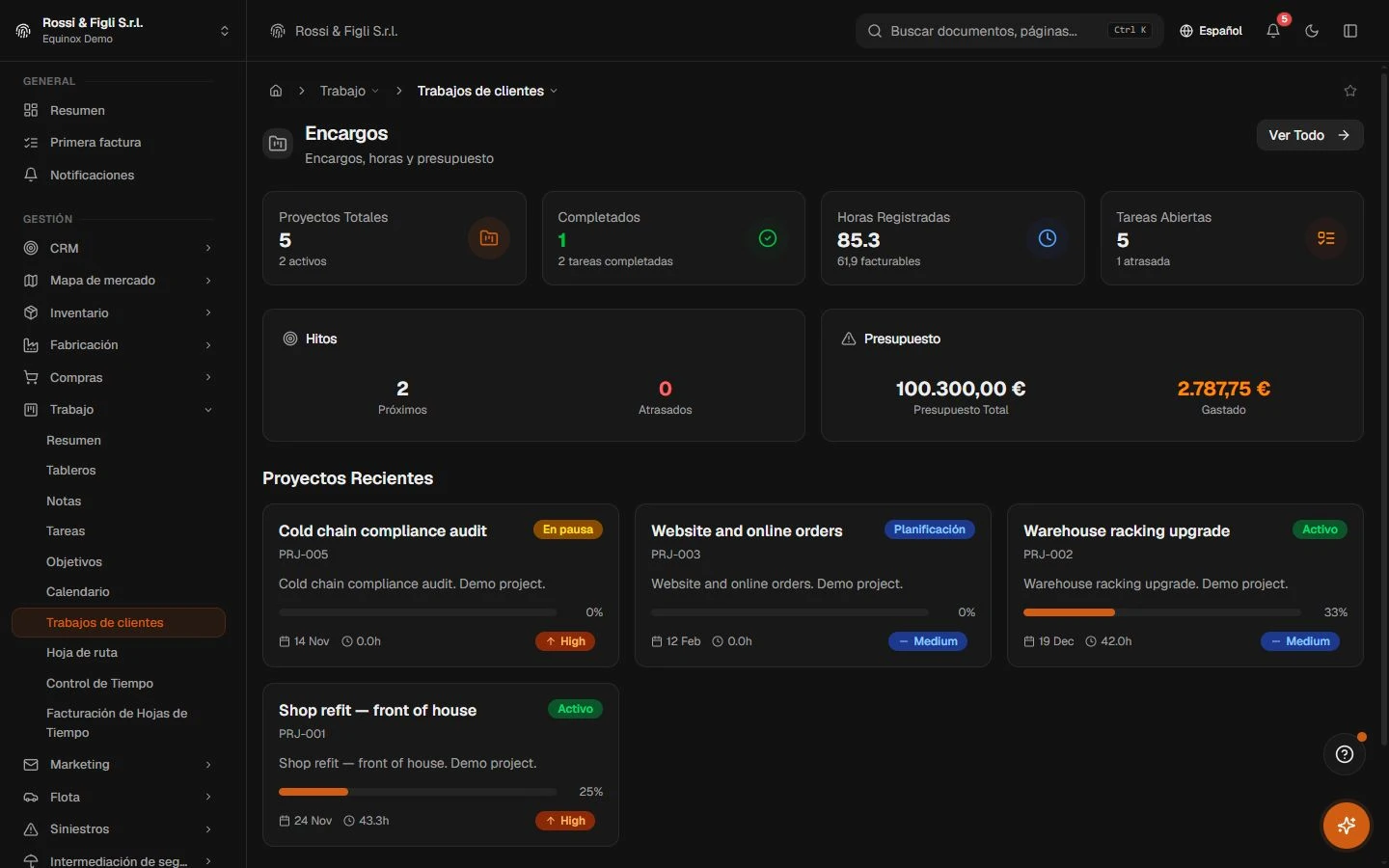Expand the Trabajo breadcrumb dropdown
The height and width of the screenshot is (868, 1389).
point(349,91)
